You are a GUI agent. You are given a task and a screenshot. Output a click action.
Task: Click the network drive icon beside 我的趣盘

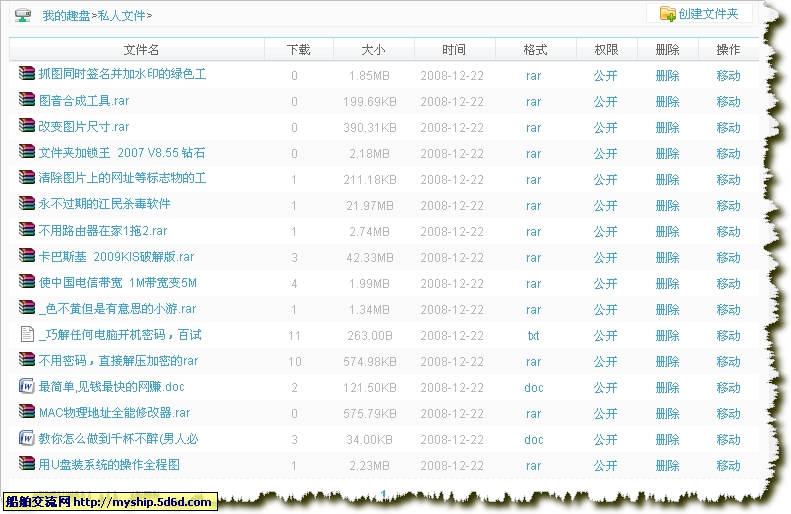(23, 15)
